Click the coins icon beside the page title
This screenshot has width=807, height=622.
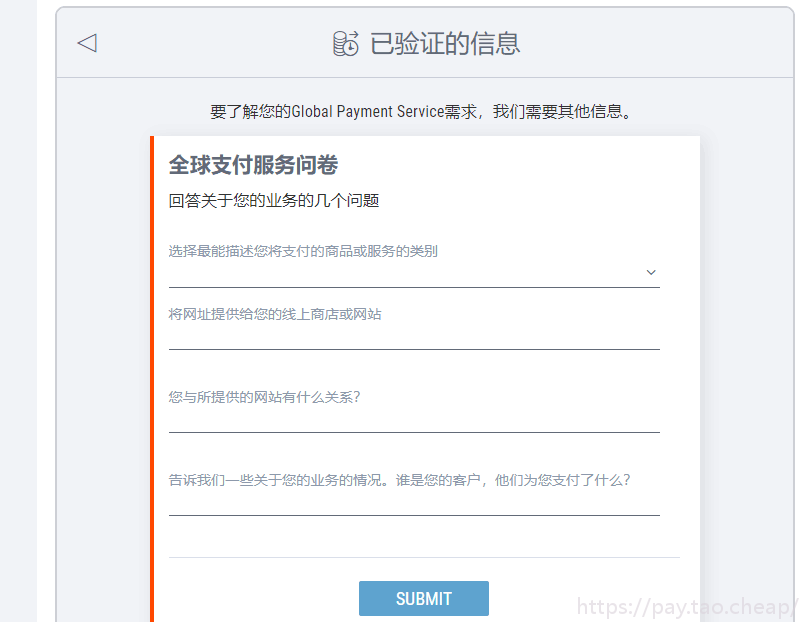pyautogui.click(x=342, y=44)
